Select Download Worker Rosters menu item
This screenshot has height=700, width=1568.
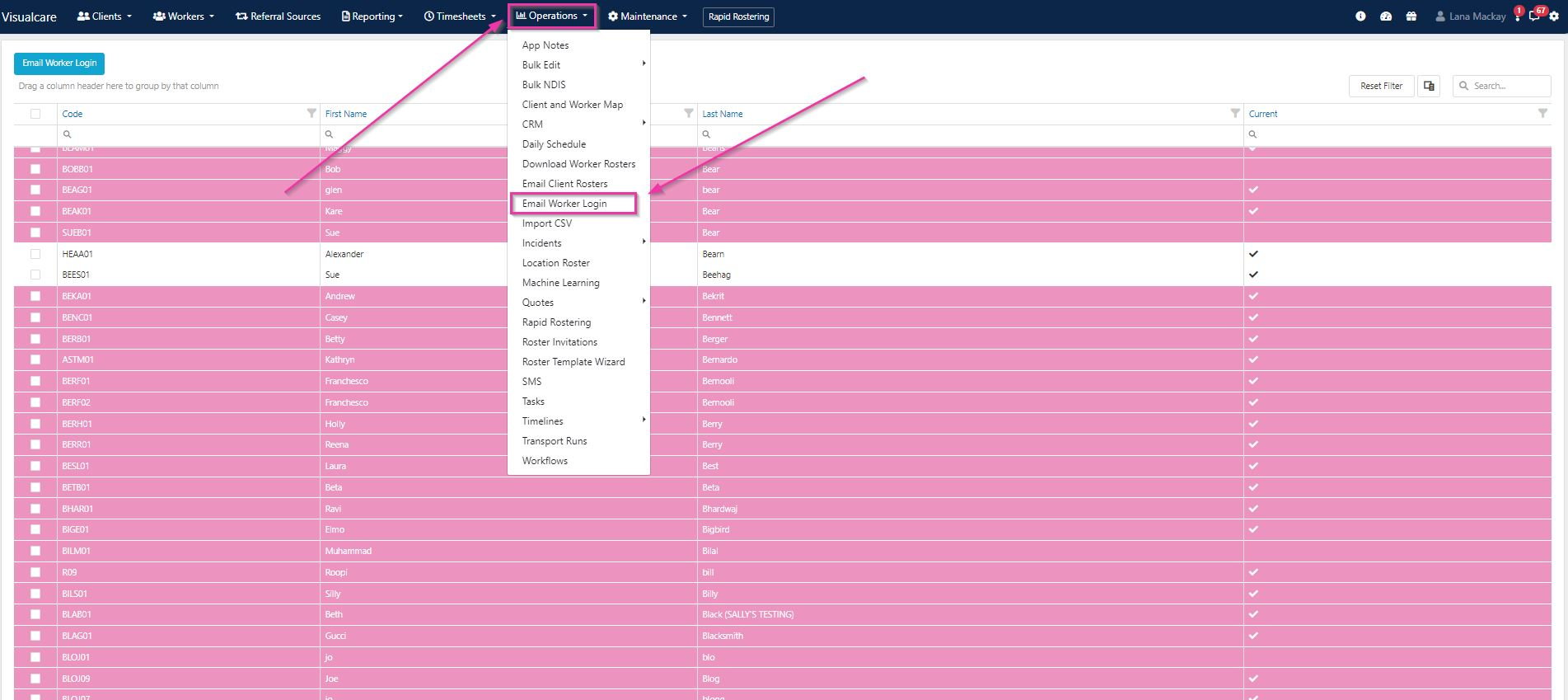pos(578,164)
